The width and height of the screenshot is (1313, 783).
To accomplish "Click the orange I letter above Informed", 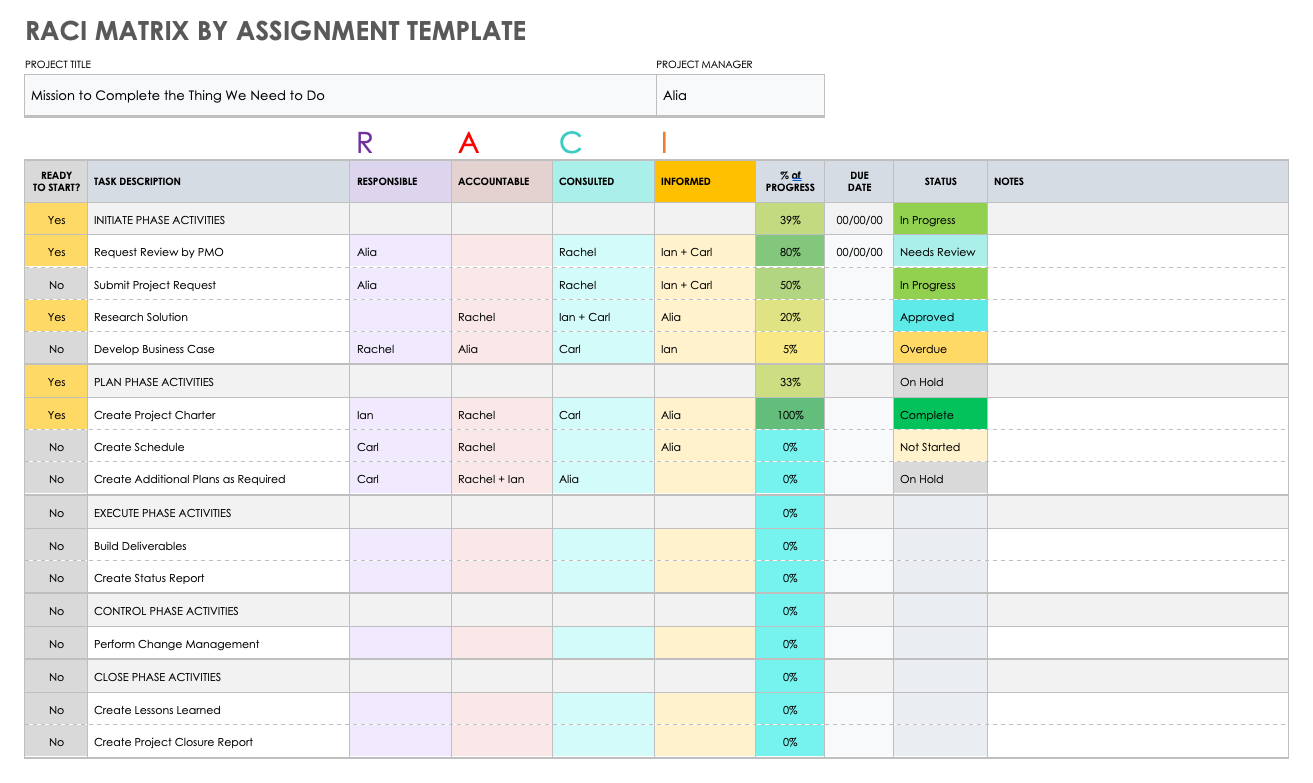I will tap(663, 143).
